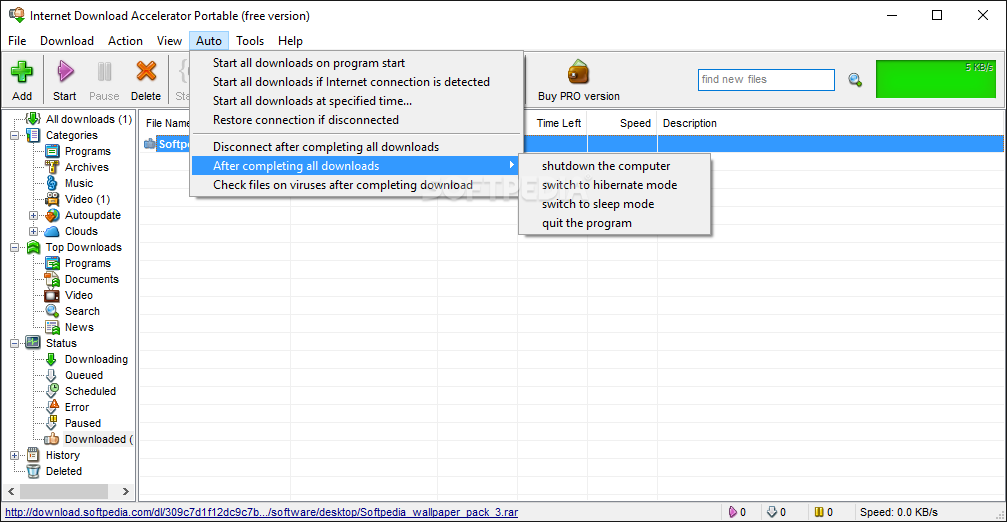Click the Description column header
Viewport: 1007px width, 522px height.
pos(690,123)
